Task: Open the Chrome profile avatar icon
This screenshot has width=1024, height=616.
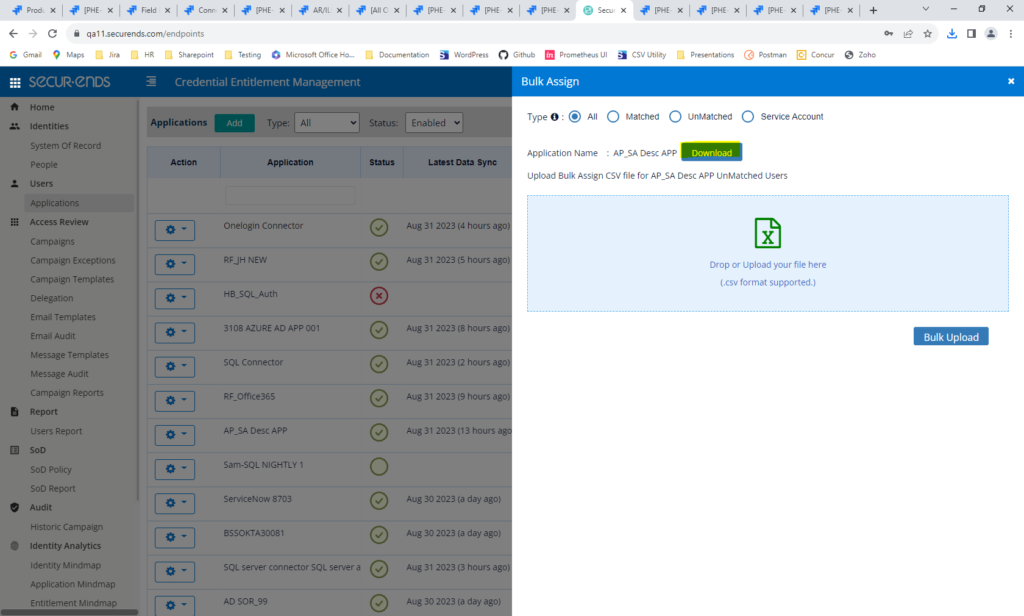Action: coord(991,33)
